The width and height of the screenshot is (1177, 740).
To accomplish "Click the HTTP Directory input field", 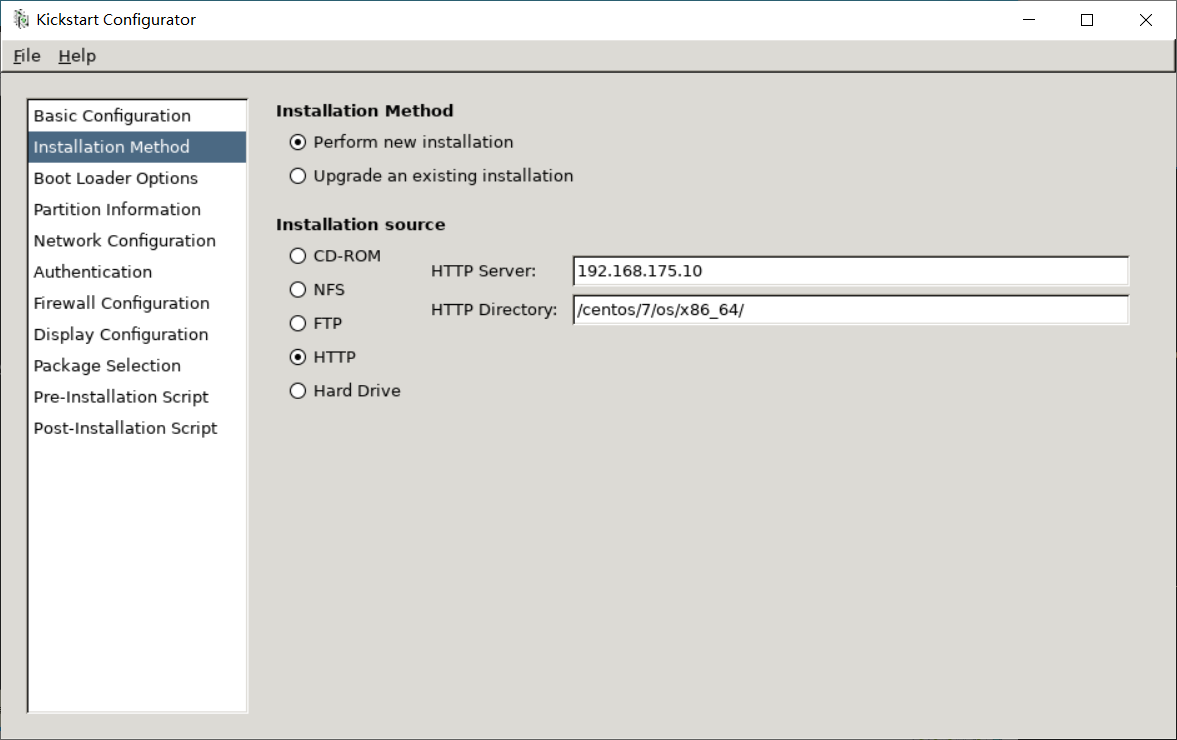I will point(850,310).
